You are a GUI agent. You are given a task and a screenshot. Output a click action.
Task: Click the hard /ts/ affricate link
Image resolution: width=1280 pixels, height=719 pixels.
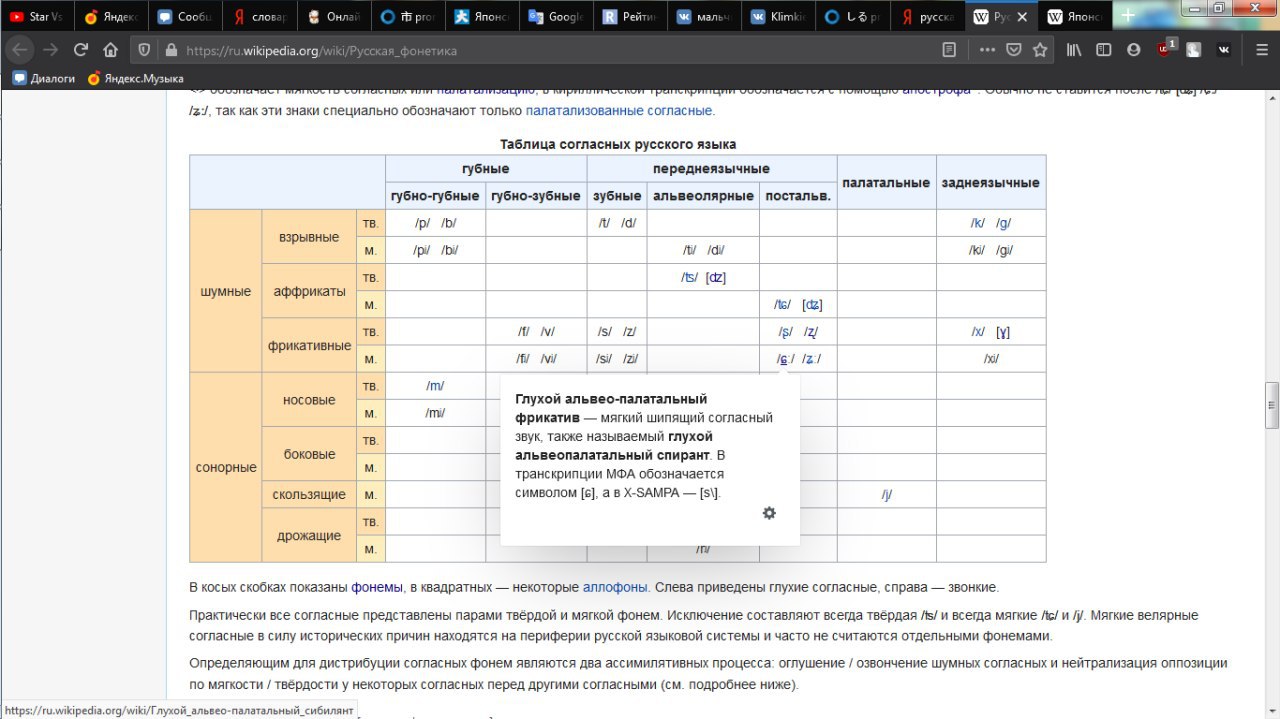pos(690,278)
